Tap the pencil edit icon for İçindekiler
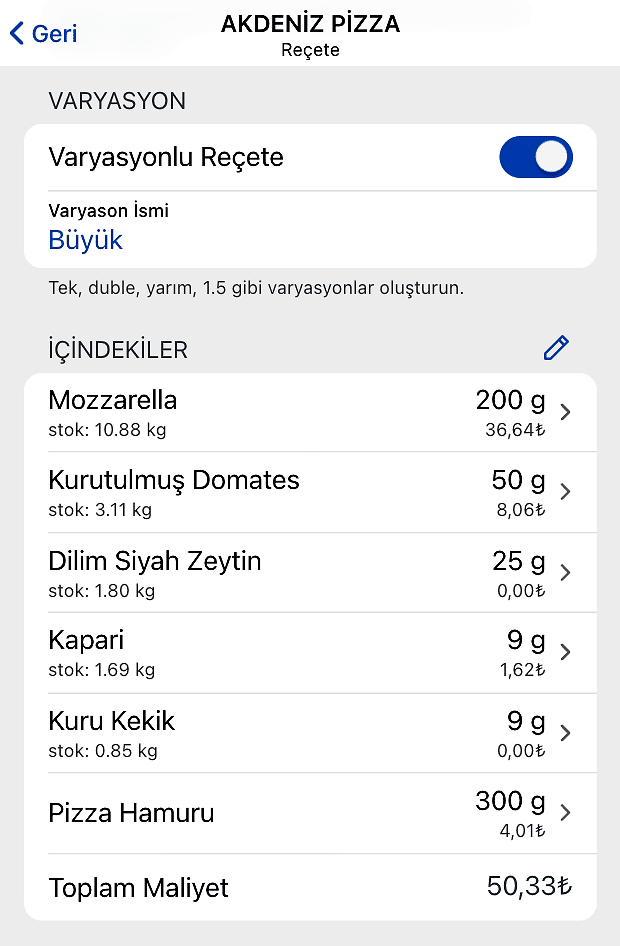Viewport: 620px width, 946px height. 556,348
